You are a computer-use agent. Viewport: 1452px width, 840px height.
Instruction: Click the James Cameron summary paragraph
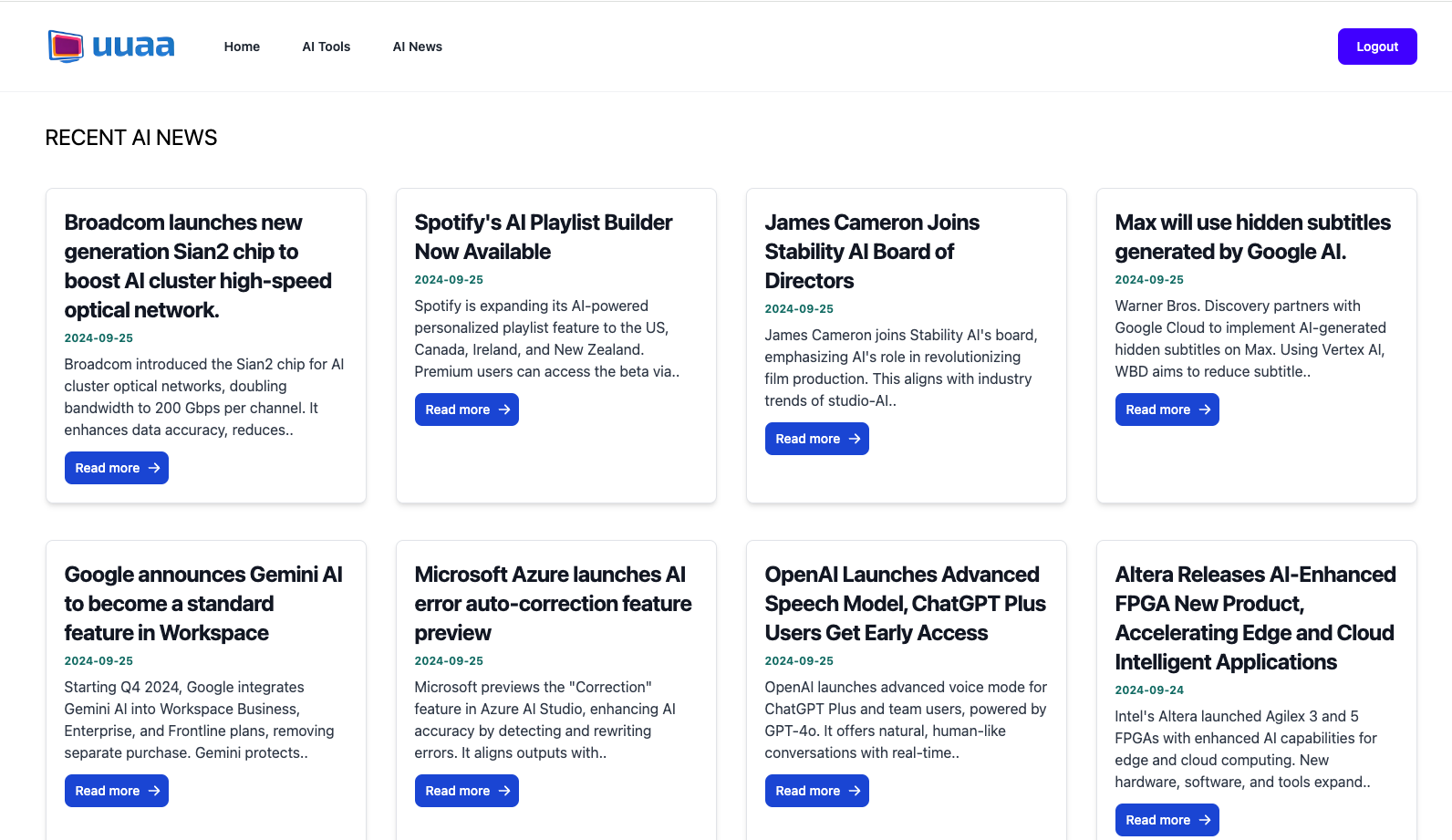click(x=901, y=368)
